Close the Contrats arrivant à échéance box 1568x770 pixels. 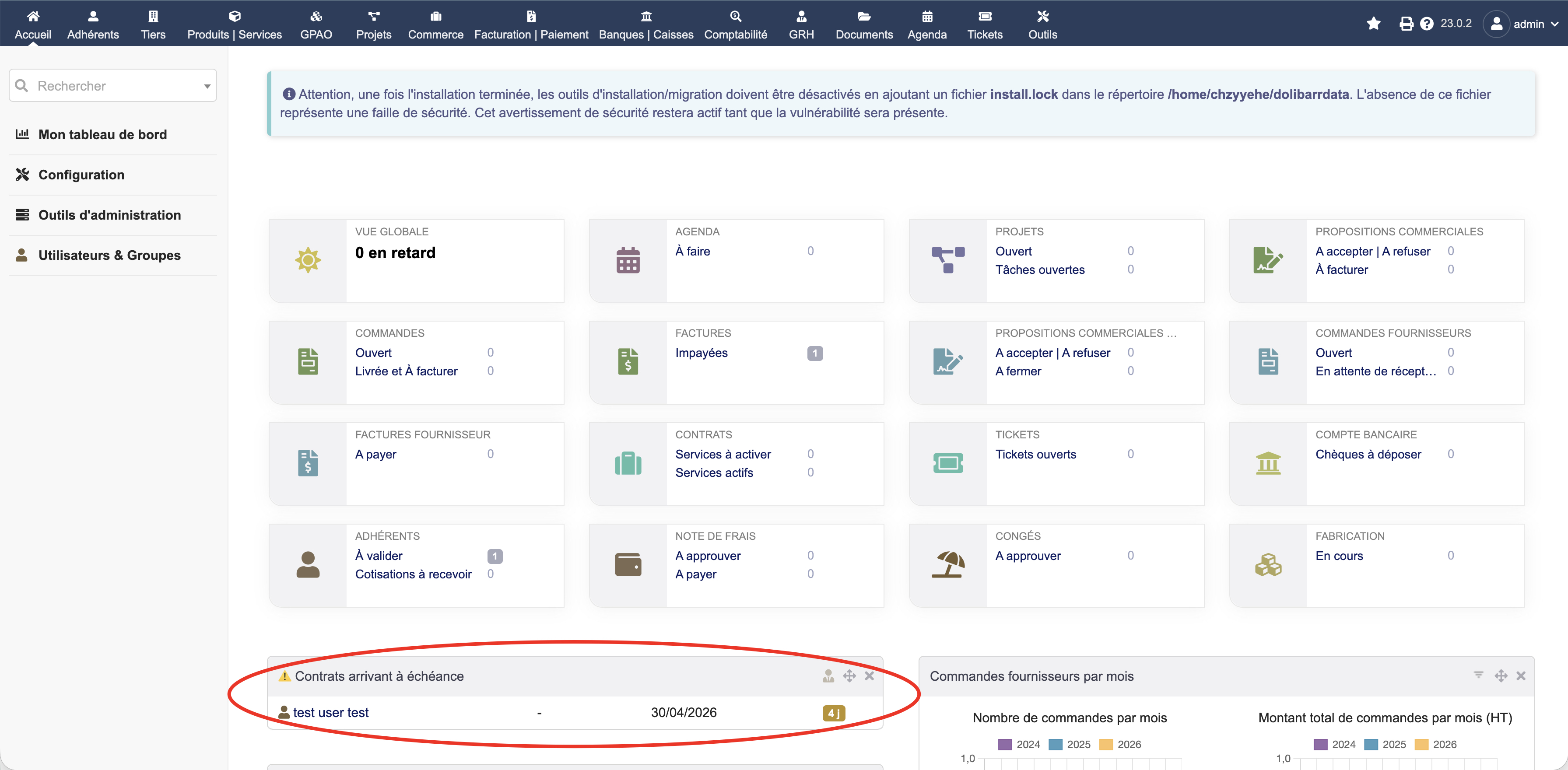point(869,675)
